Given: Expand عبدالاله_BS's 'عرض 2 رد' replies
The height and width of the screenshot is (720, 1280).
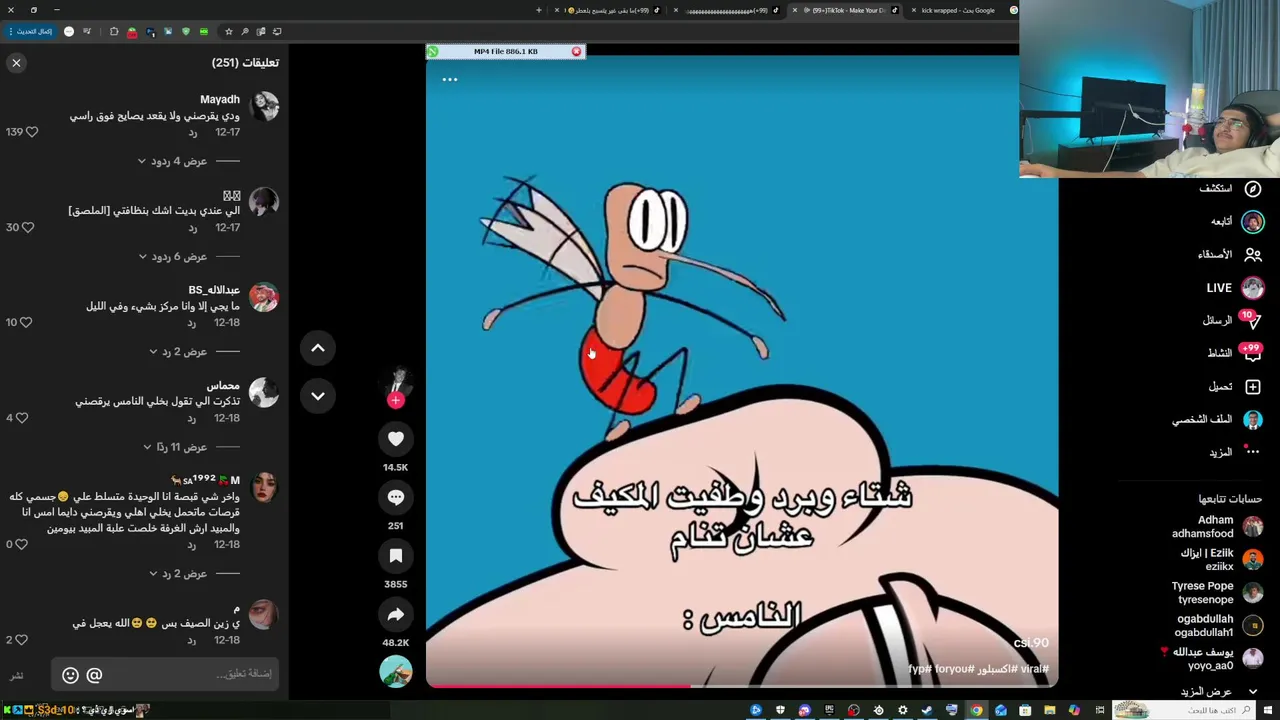Looking at the screenshot, I should (178, 352).
